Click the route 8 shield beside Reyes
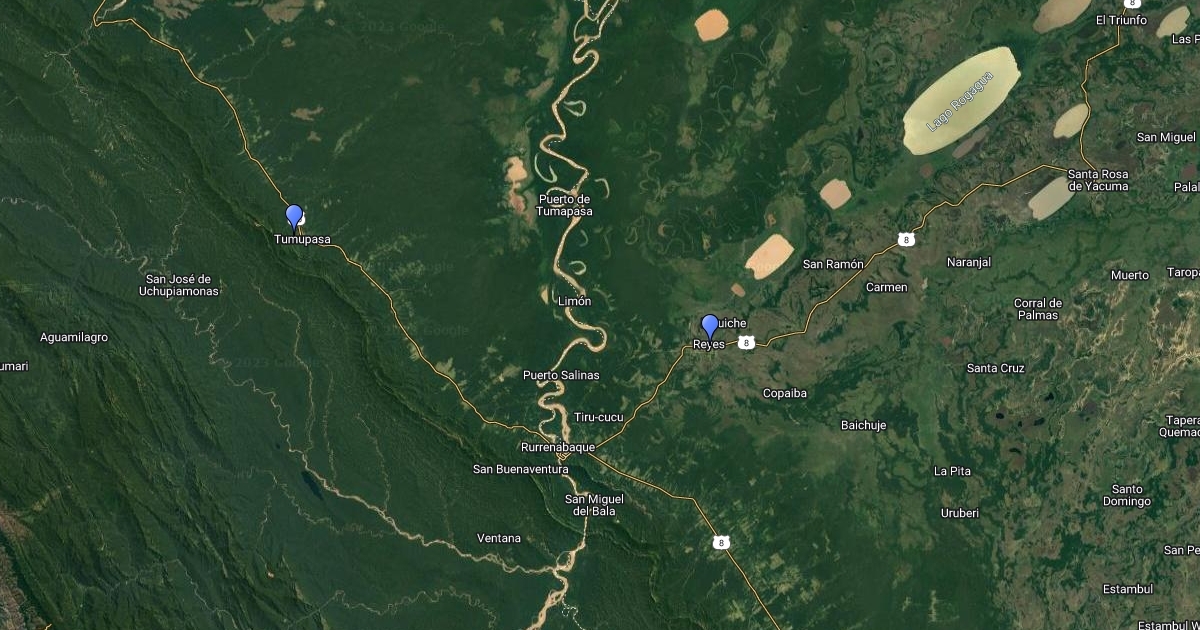 coord(747,343)
